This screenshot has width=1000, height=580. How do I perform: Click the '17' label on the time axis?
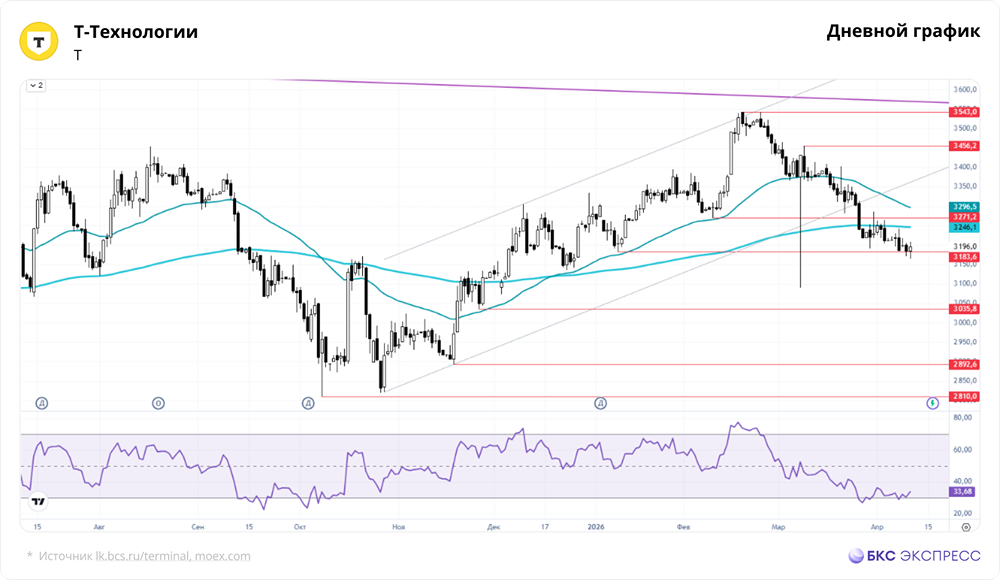(545, 527)
